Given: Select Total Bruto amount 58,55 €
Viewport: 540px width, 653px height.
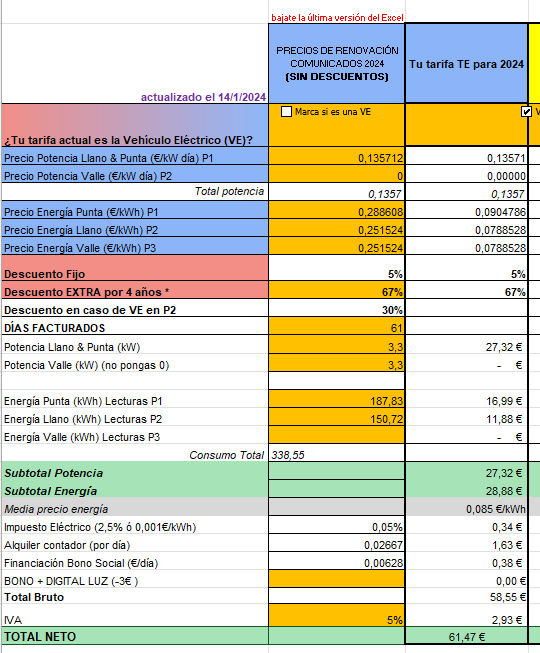Looking at the screenshot, I should click(x=467, y=597).
